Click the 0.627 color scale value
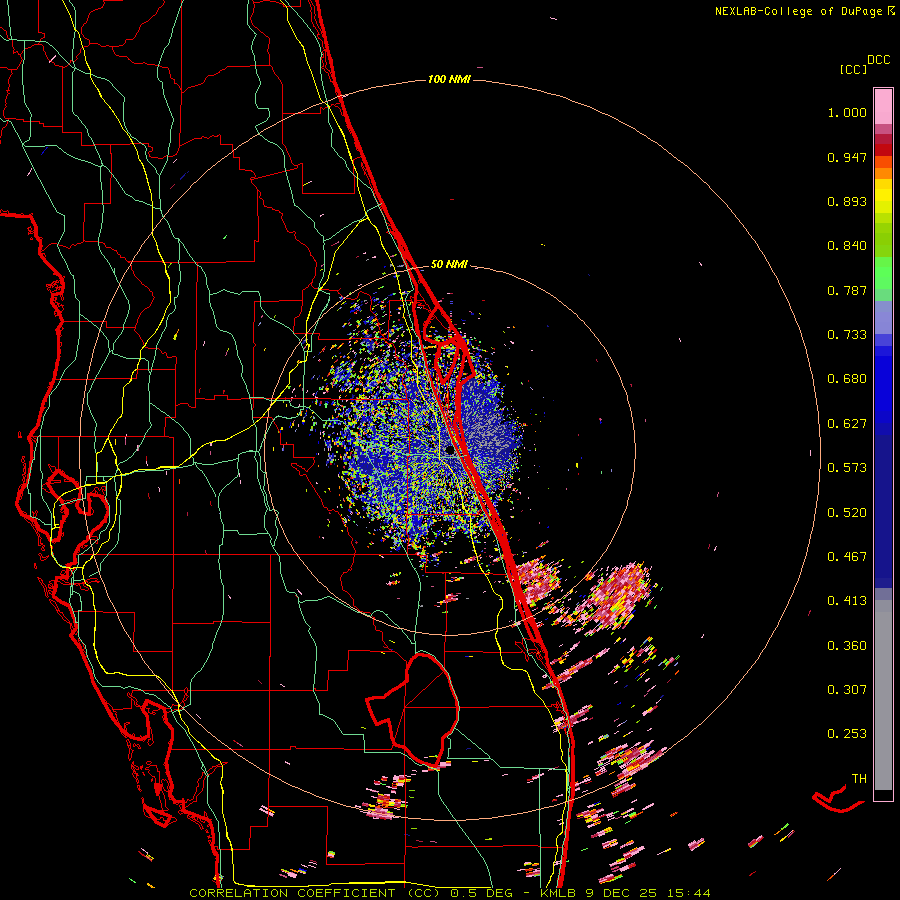 coord(847,424)
